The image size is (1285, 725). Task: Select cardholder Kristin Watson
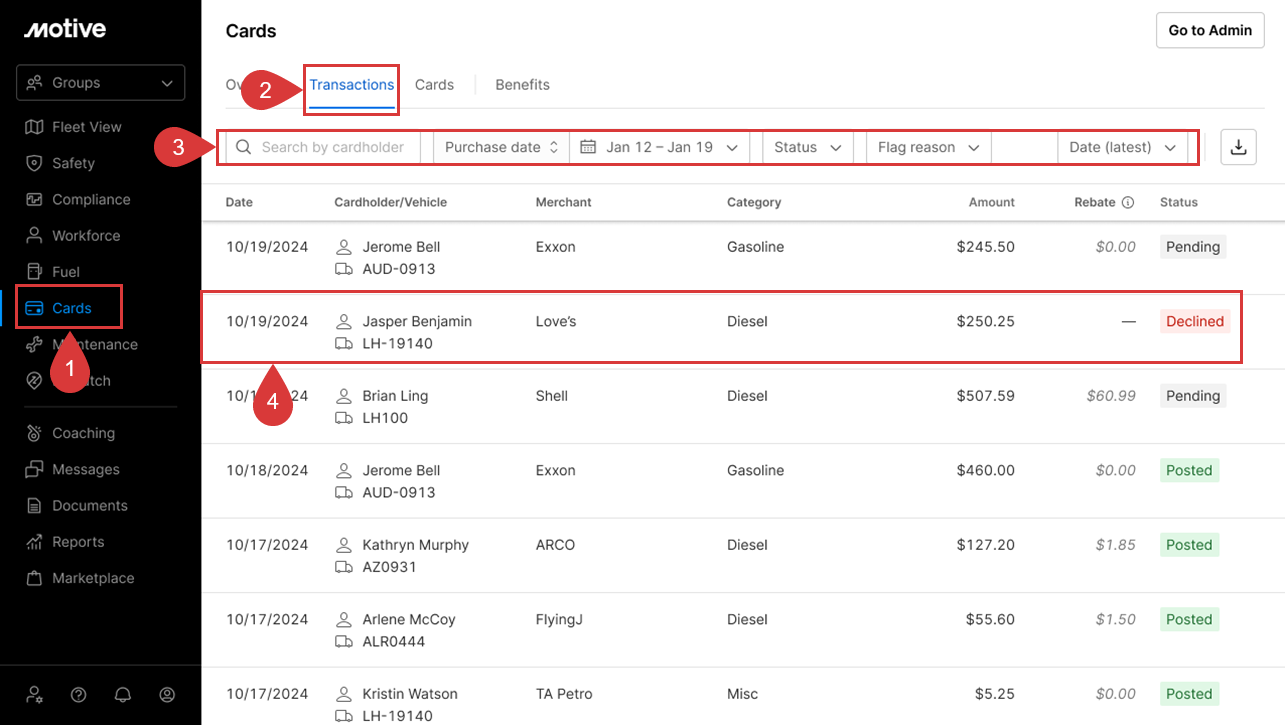[x=410, y=694]
